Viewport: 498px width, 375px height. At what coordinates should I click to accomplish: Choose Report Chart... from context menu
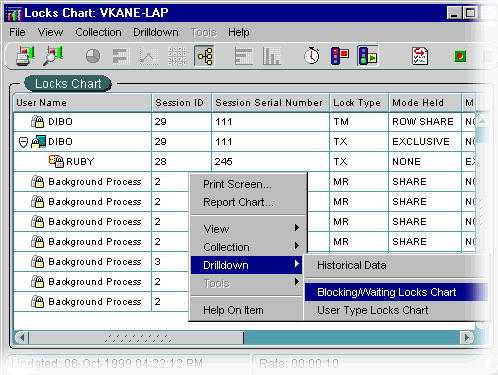click(x=248, y=202)
